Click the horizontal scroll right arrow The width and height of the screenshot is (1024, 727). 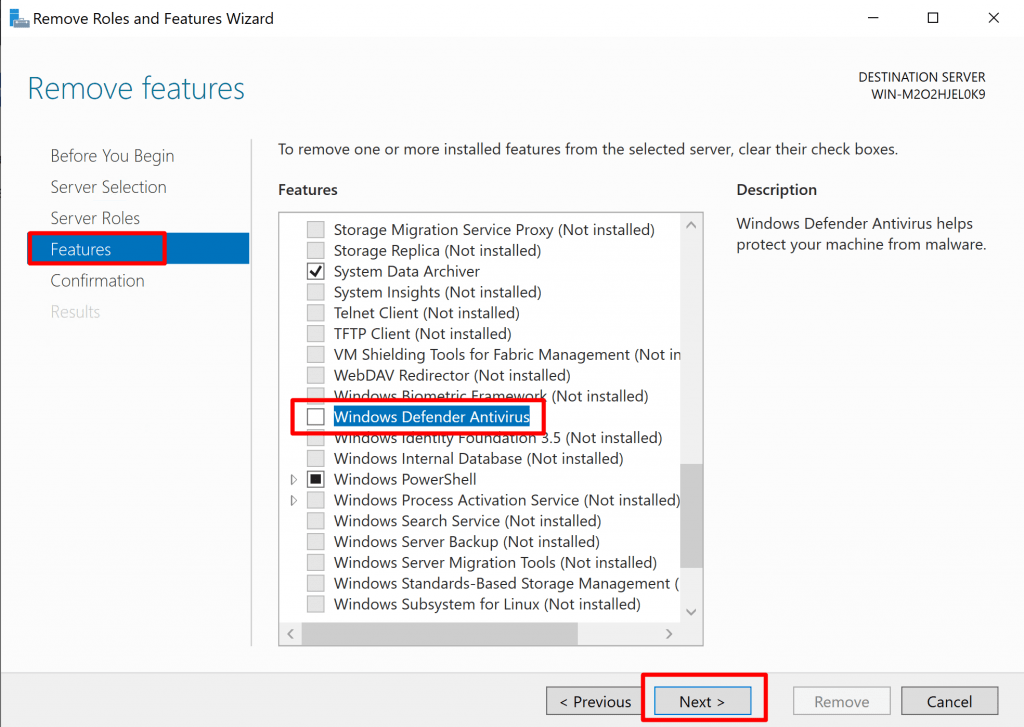click(x=670, y=634)
